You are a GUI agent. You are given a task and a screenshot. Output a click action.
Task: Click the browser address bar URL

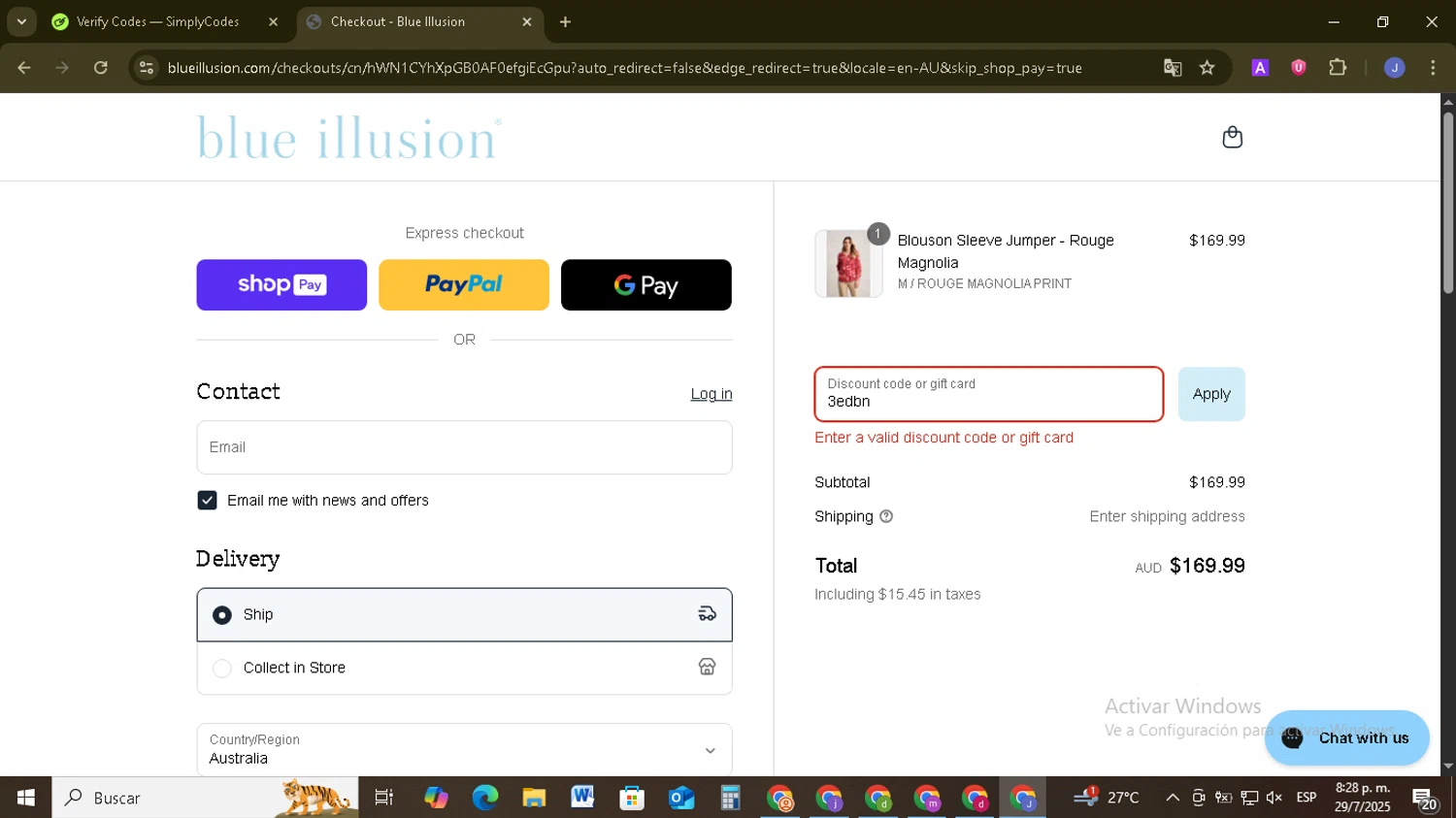[624, 68]
